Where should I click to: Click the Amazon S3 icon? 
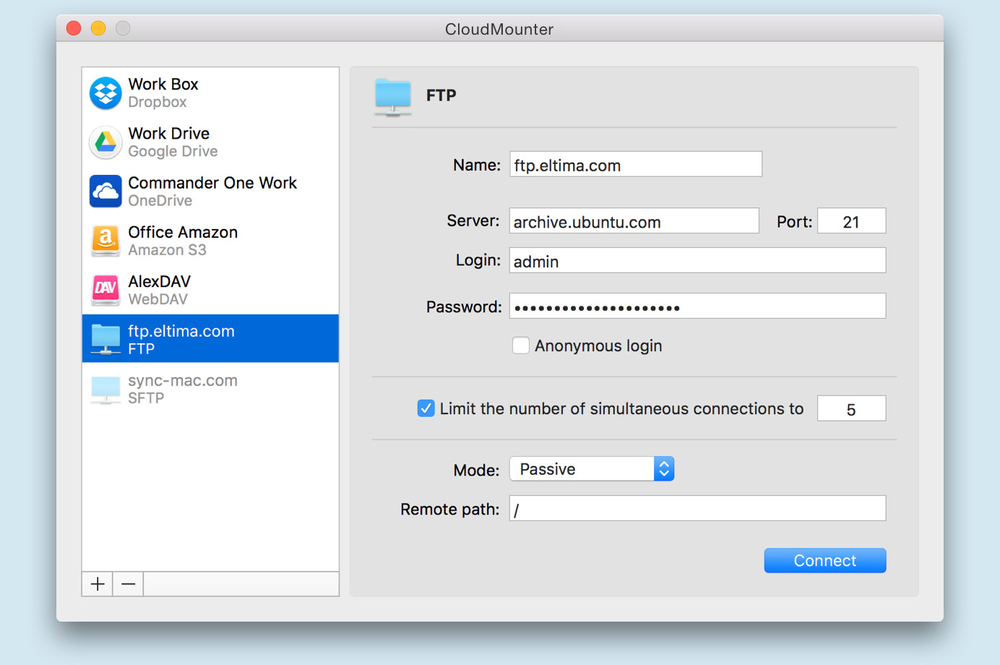(x=105, y=241)
